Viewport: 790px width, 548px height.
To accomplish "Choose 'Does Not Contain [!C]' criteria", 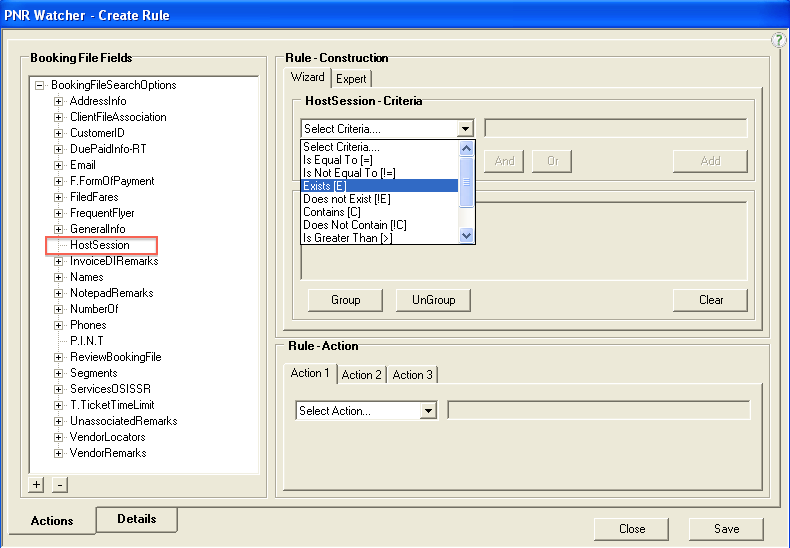I will (x=380, y=225).
